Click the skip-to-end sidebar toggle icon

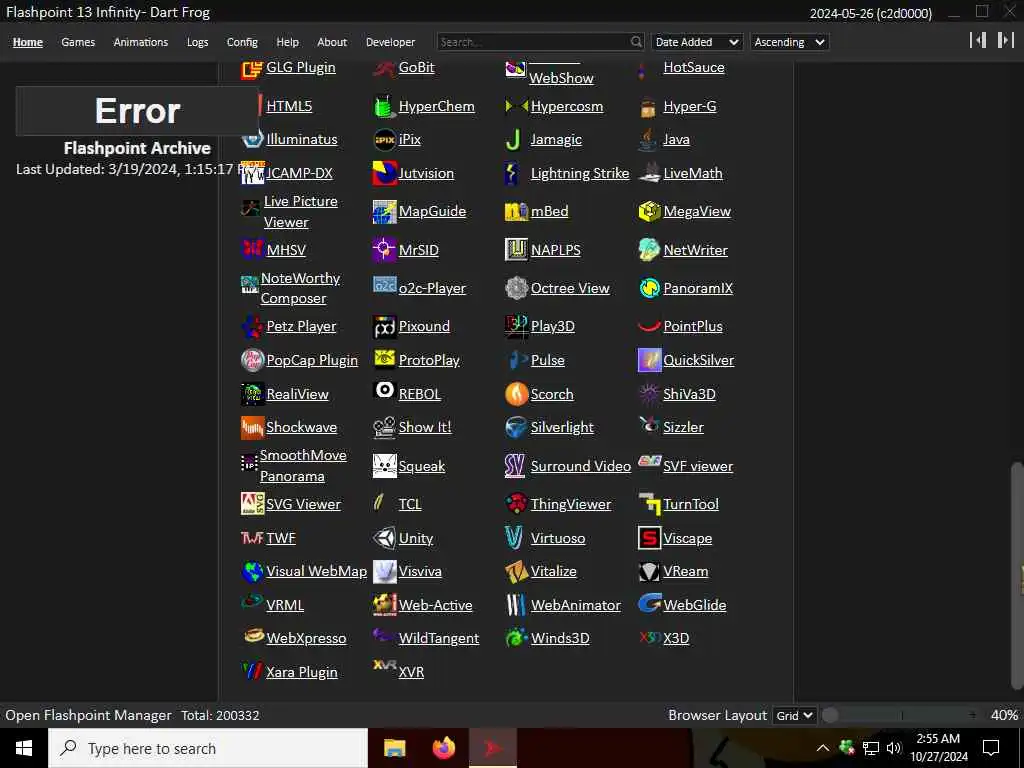[1006, 40]
